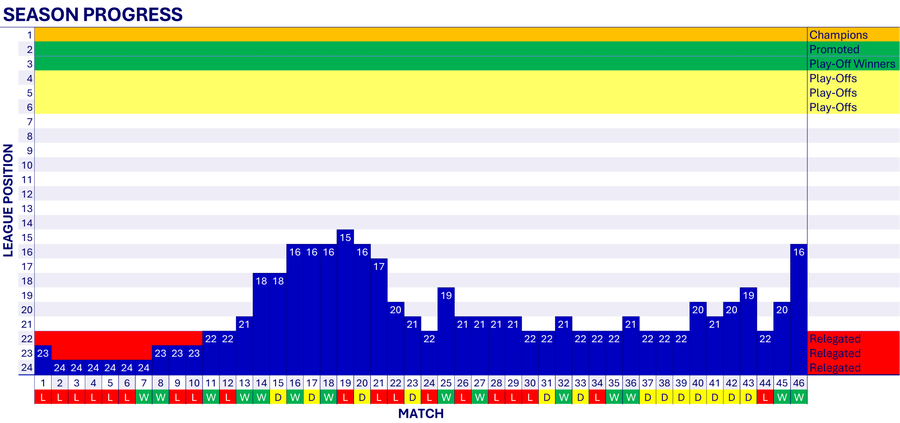Click the W result under match 11
This screenshot has height=423, width=900.
[x=211, y=397]
